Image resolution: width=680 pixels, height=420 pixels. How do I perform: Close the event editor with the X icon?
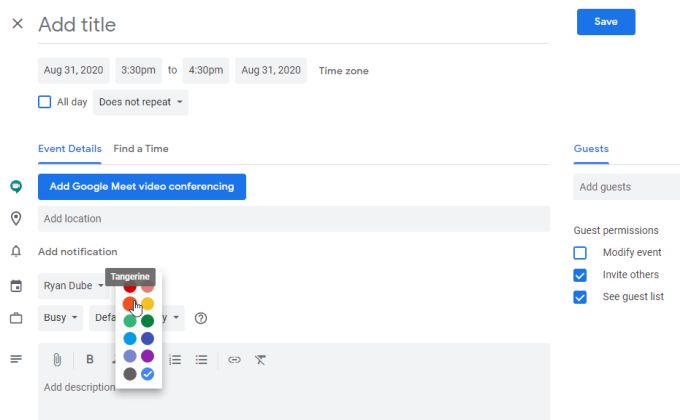click(x=17, y=23)
